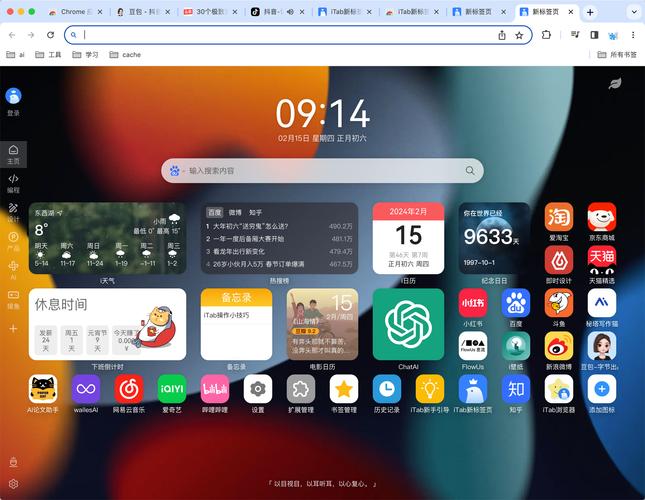Open hot search item 26岁小伙月入5万
Image resolution: width=645 pixels, height=500 pixels.
coord(279,264)
